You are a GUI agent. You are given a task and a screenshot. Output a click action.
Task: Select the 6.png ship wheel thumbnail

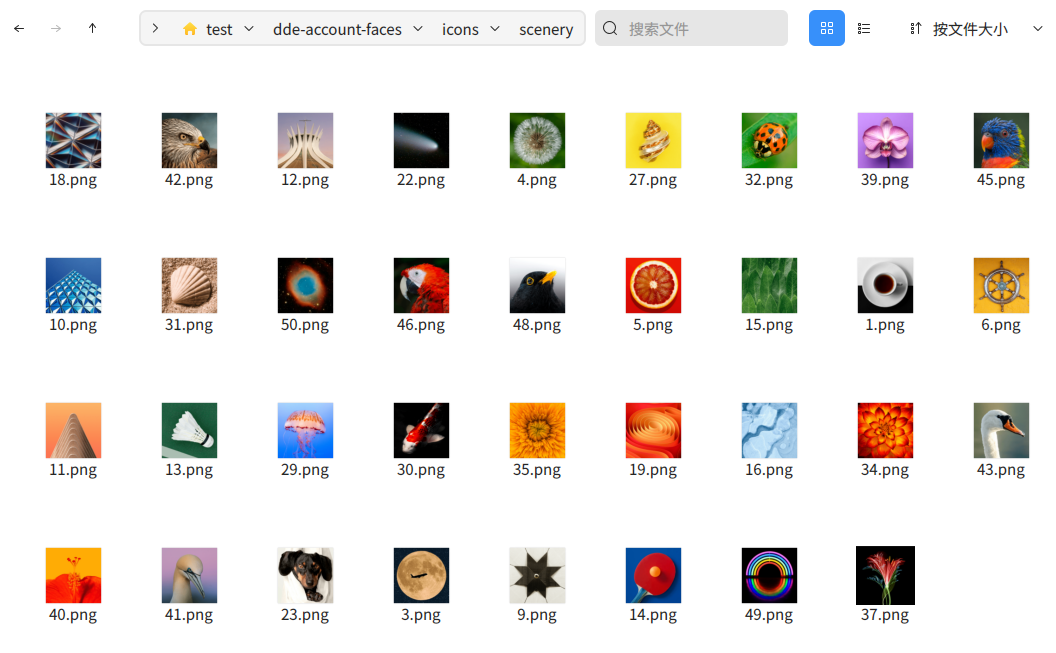click(1001, 285)
